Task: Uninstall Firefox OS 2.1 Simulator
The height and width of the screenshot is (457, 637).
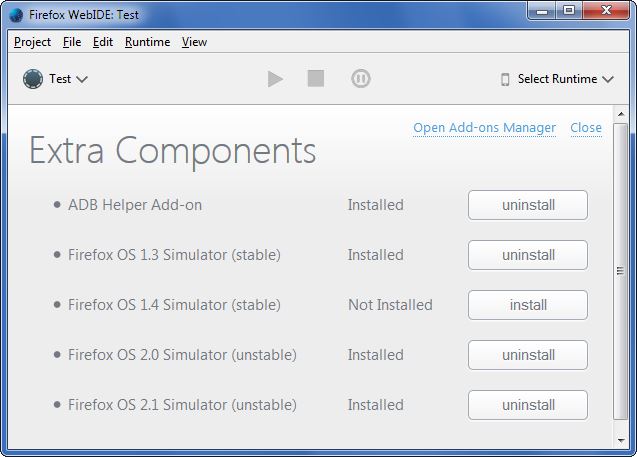Action: (528, 405)
